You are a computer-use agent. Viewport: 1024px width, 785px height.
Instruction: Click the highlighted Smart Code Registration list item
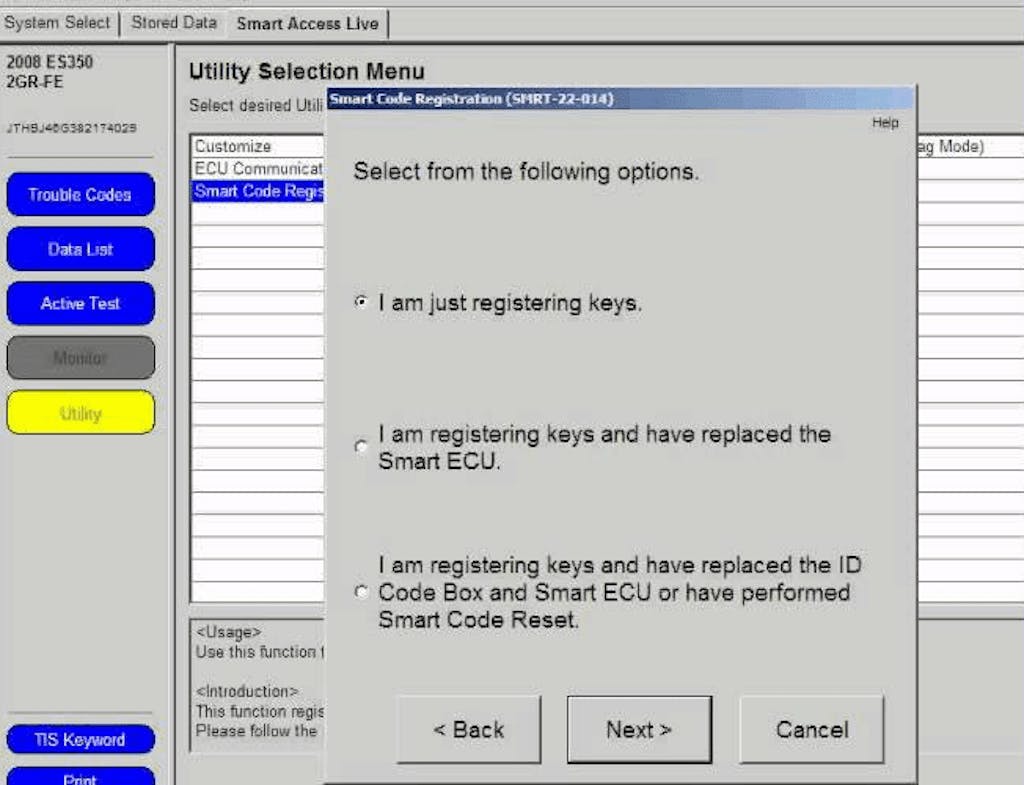click(258, 191)
